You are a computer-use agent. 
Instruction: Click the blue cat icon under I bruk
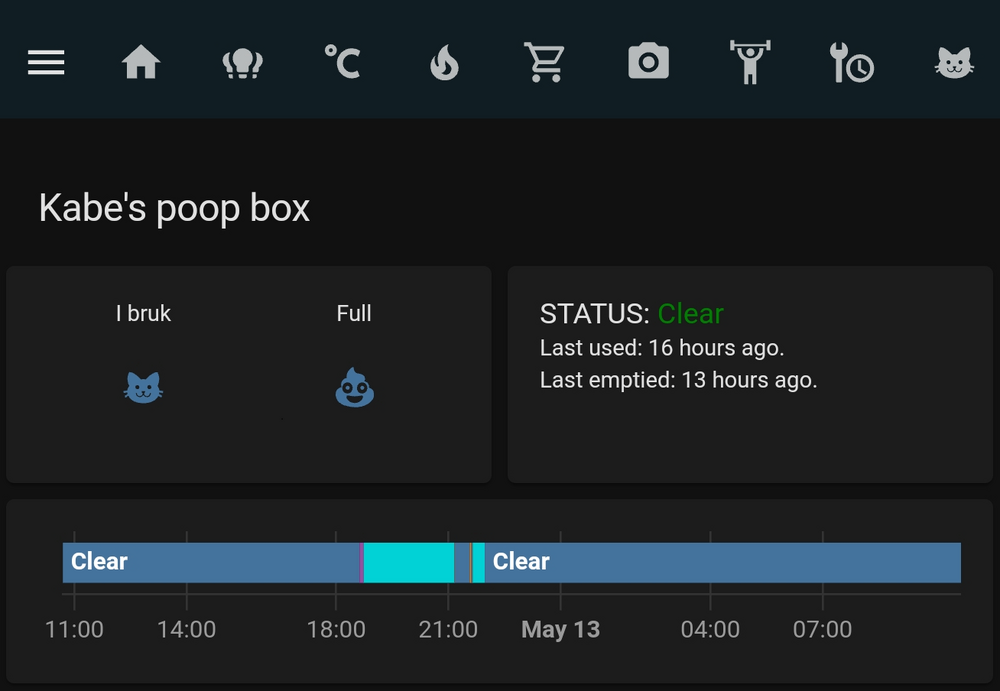[143, 388]
